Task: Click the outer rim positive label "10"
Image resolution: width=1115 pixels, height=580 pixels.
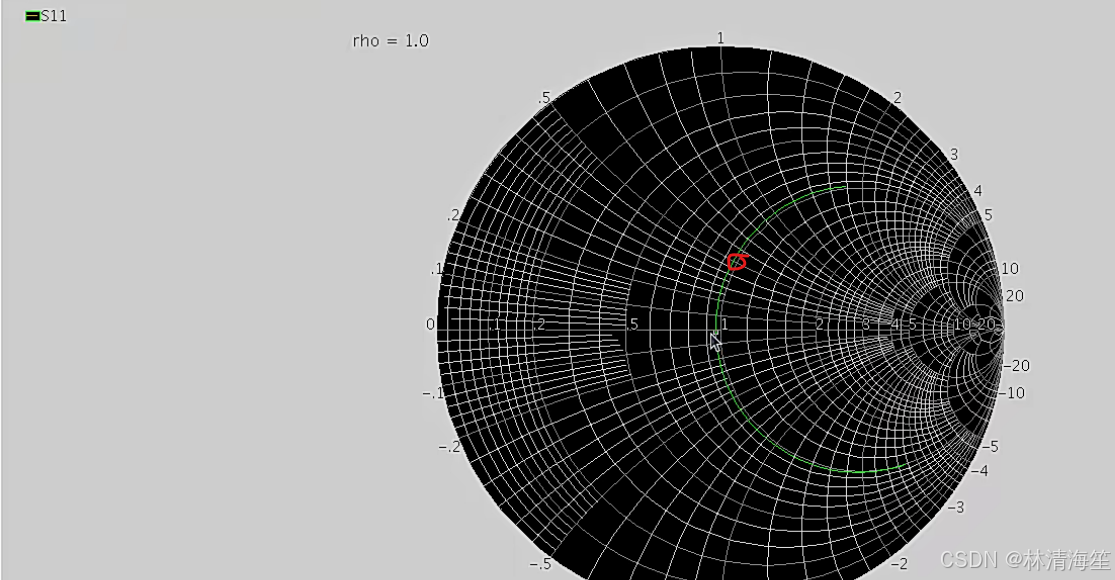Action: (1010, 269)
